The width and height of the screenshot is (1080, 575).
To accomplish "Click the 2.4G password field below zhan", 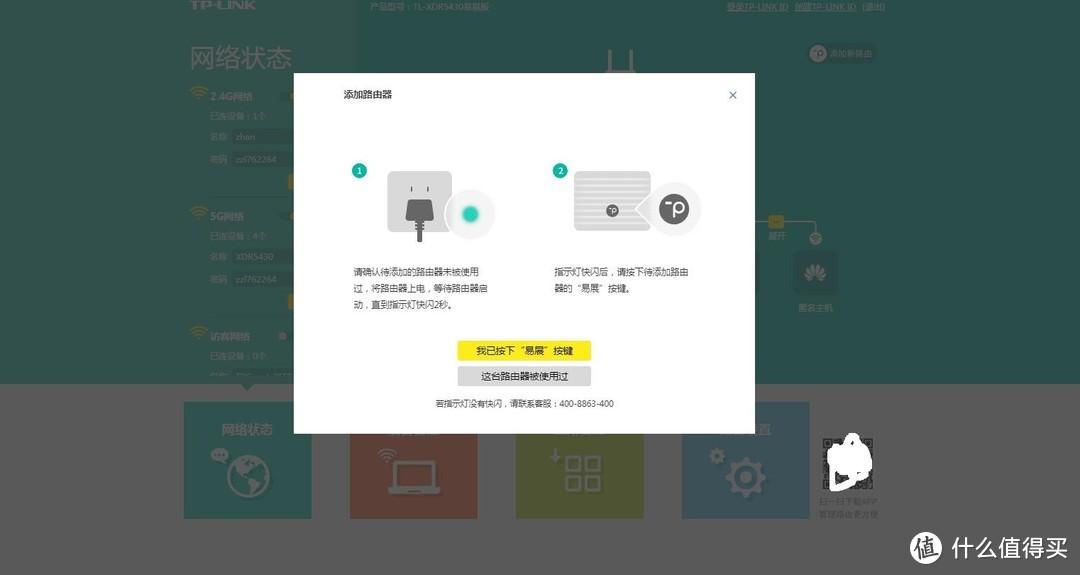I will [262, 159].
